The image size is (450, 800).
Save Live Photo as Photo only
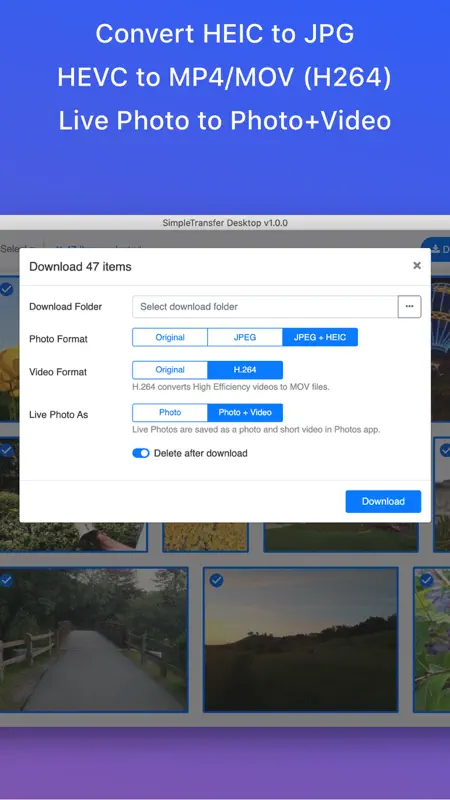click(170, 412)
